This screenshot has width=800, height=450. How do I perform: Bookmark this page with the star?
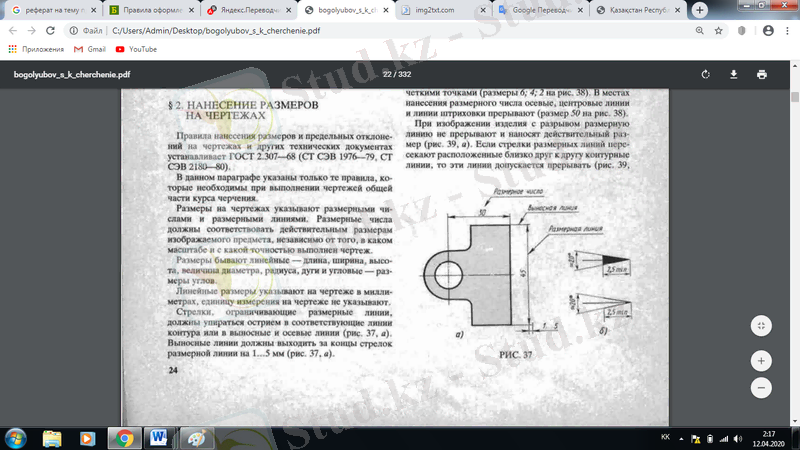718,31
